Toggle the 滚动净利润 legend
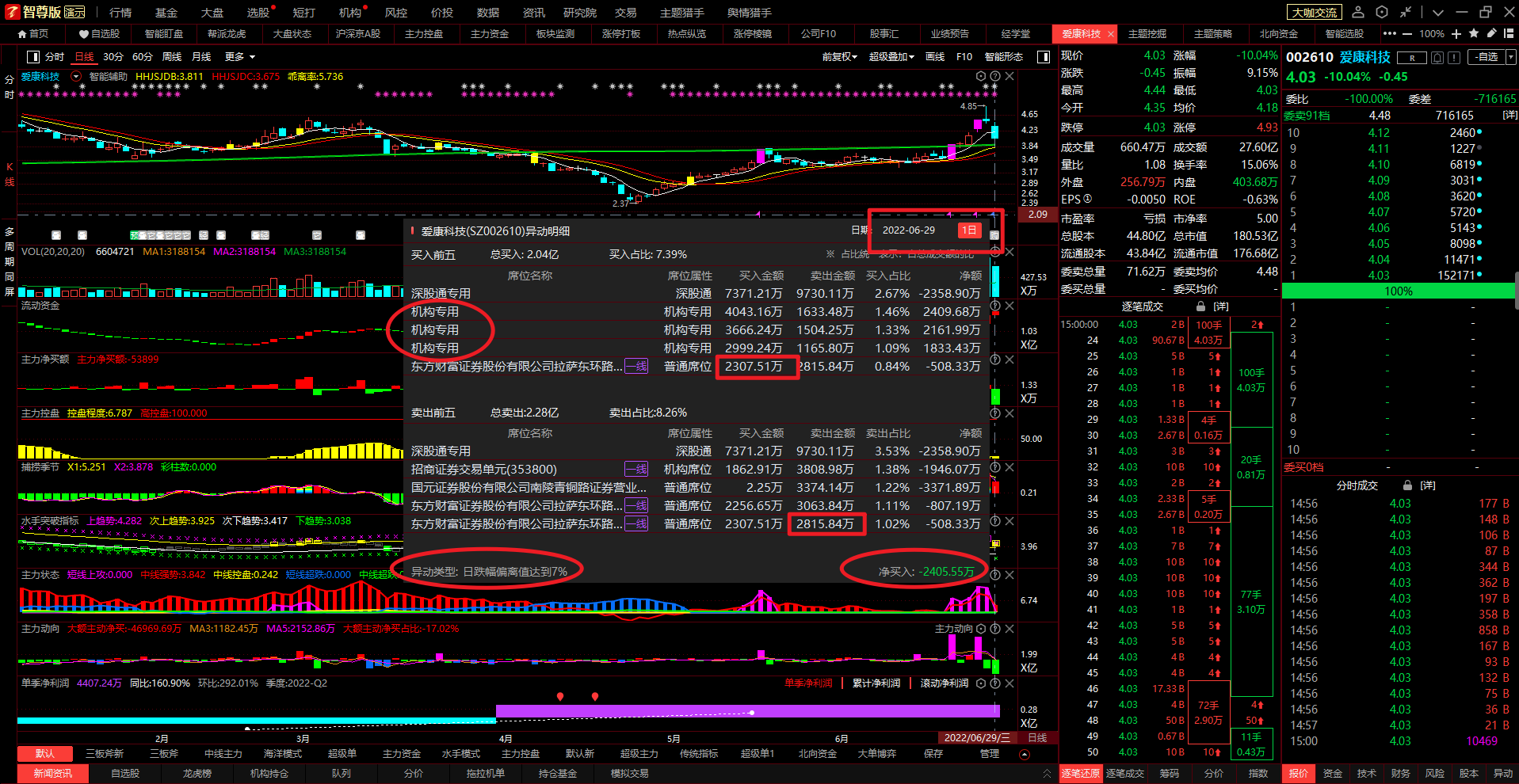This screenshot has height=784, width=1519. 944,683
